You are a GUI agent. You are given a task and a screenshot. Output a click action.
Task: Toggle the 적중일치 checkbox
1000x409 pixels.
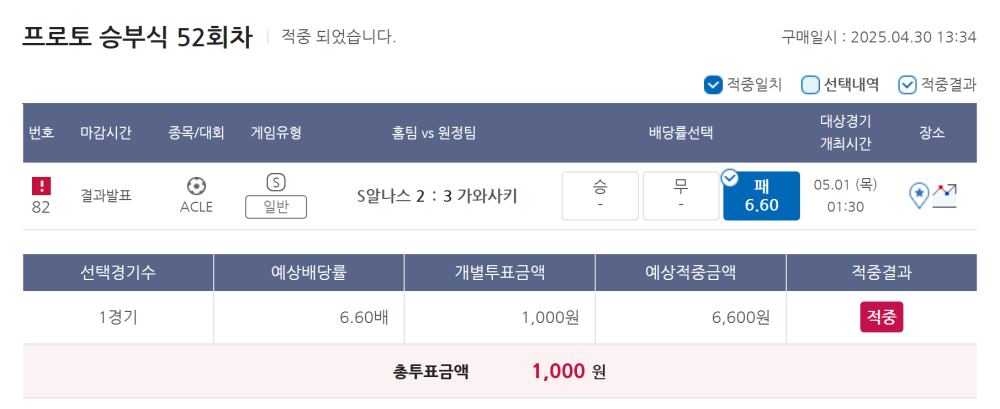coord(712,85)
